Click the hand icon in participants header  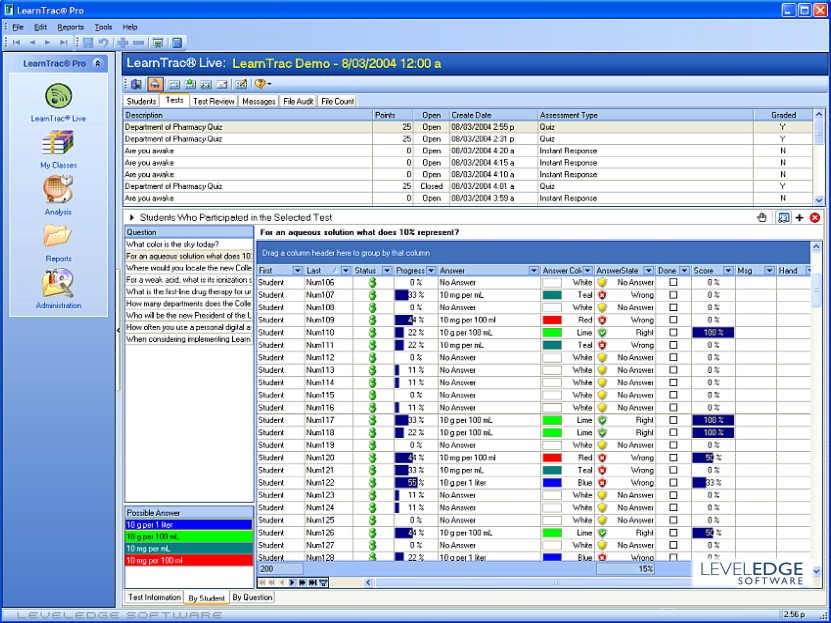click(x=761, y=217)
